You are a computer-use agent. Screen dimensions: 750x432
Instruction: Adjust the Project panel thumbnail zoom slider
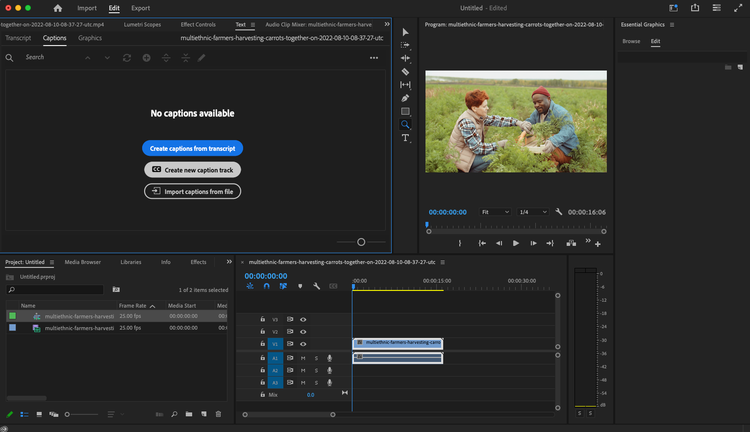pyautogui.click(x=68, y=414)
